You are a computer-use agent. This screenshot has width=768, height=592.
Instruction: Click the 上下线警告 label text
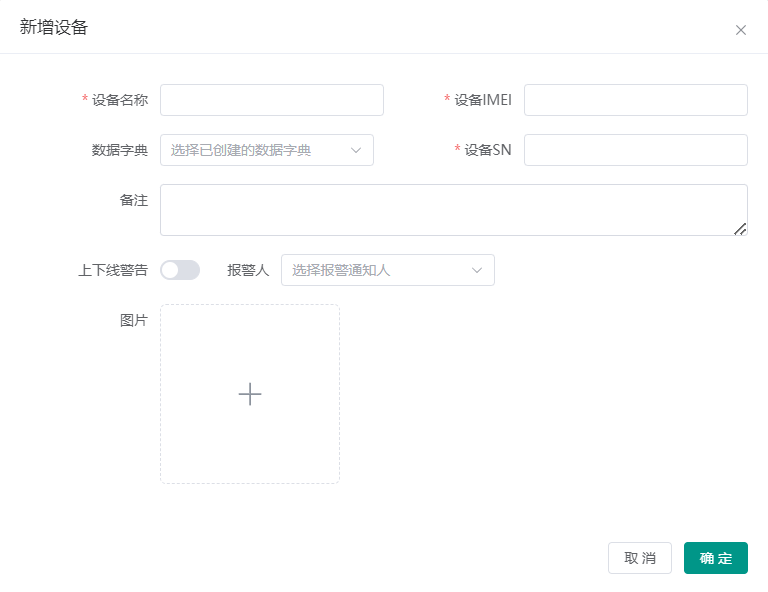coord(113,270)
